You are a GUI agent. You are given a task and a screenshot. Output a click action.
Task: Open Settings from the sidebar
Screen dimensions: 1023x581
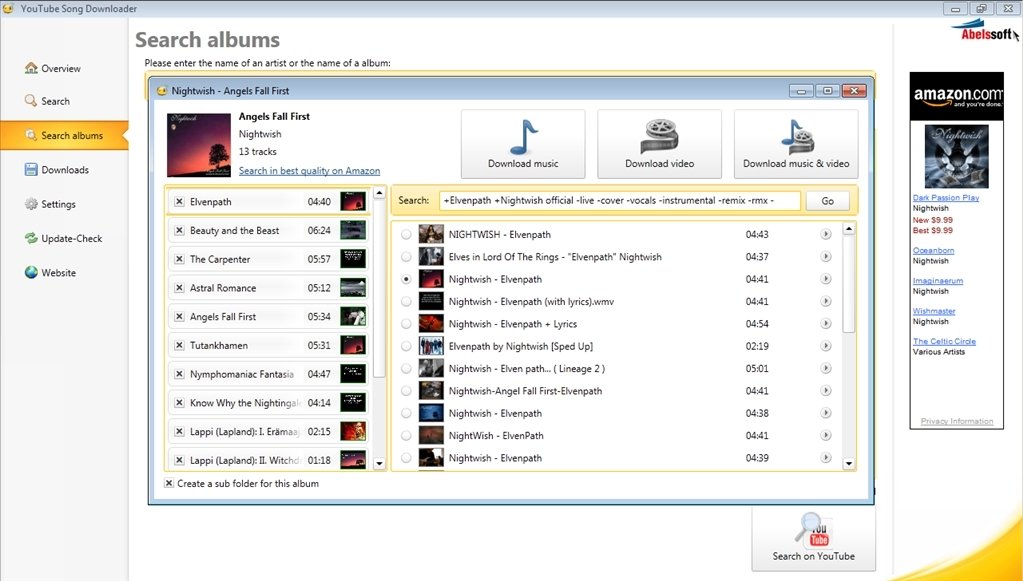50,204
